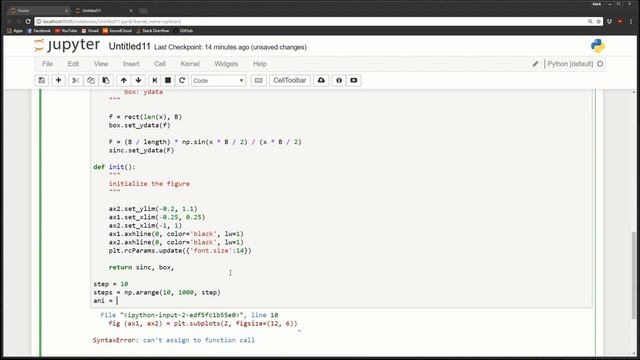This screenshot has height=360, width=640.
Task: Click the page vertical scrollbar thumb
Action: coord(634,275)
